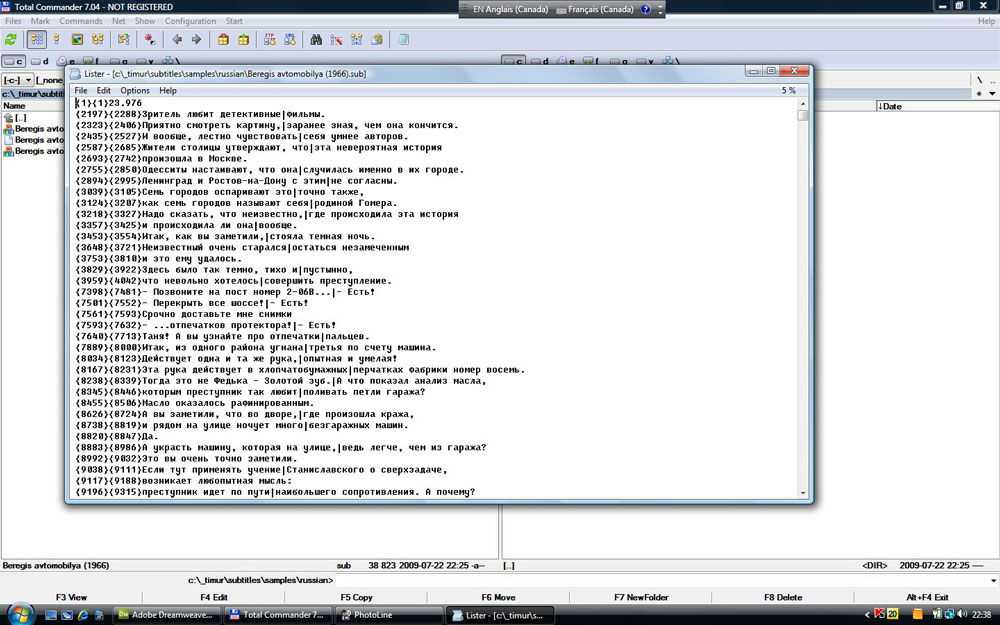Click the Pack files gift-box icon
The width and height of the screenshot is (1000, 625).
[x=222, y=40]
